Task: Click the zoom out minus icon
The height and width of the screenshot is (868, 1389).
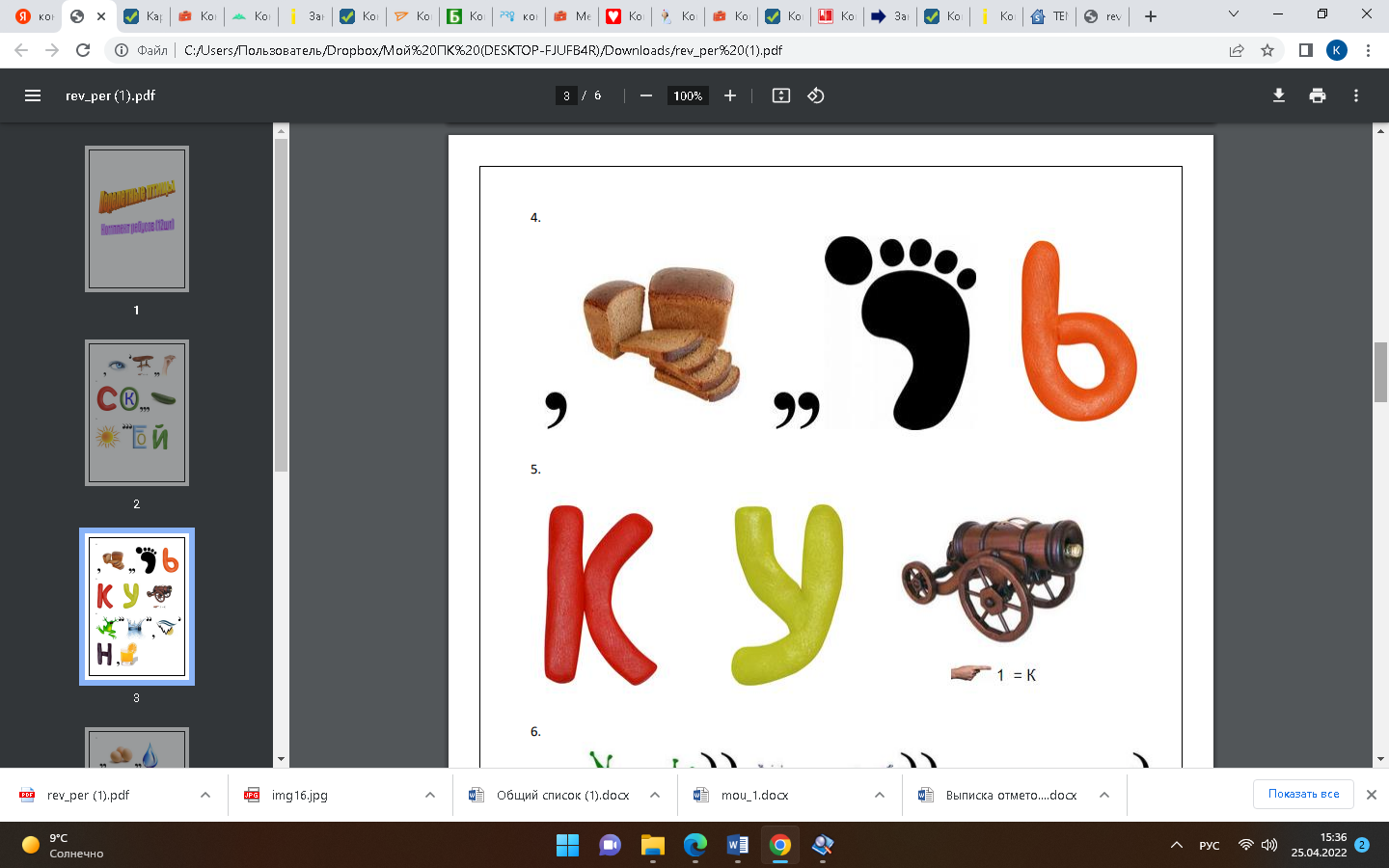Action: [x=646, y=95]
